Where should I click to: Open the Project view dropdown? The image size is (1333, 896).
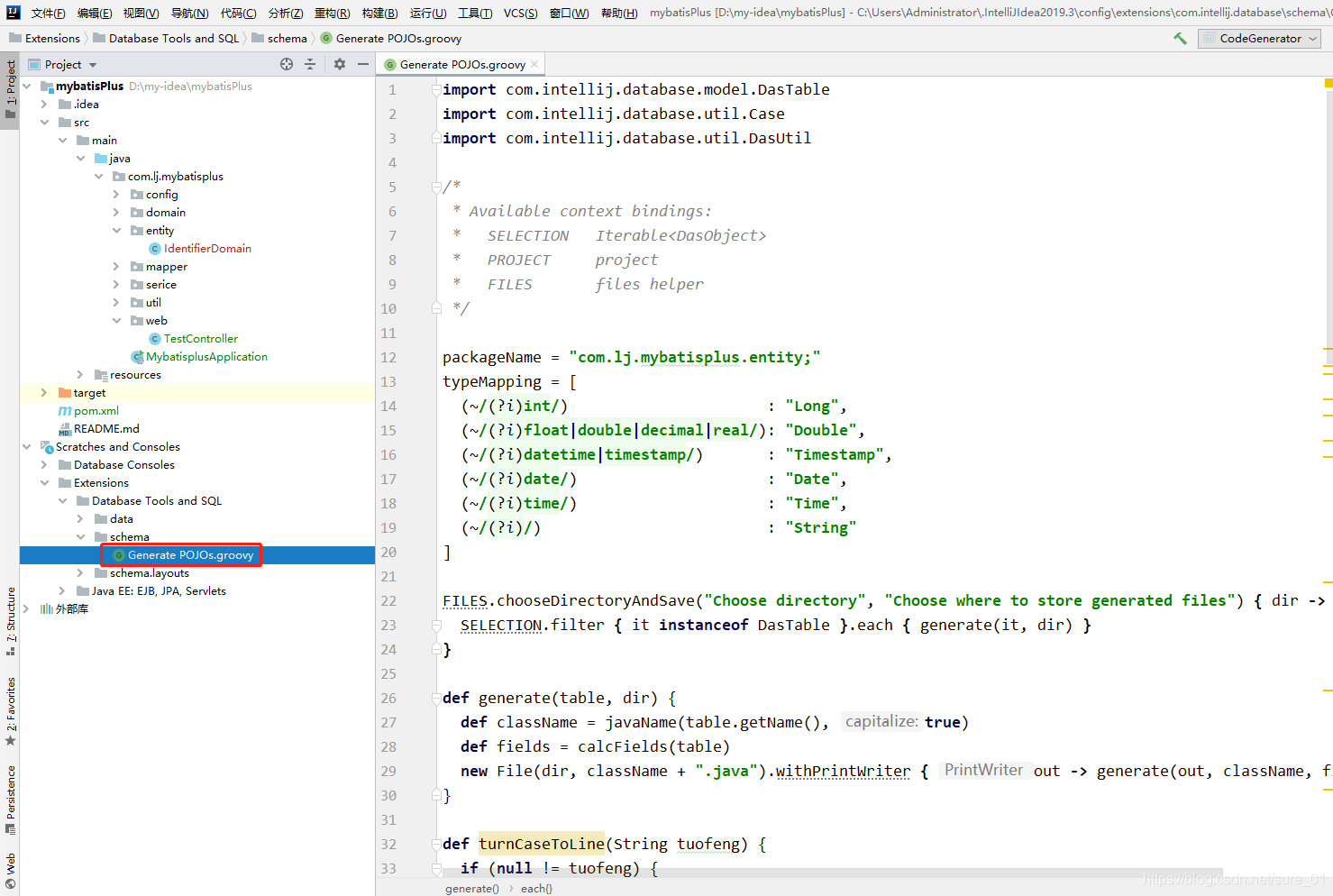tap(62, 65)
